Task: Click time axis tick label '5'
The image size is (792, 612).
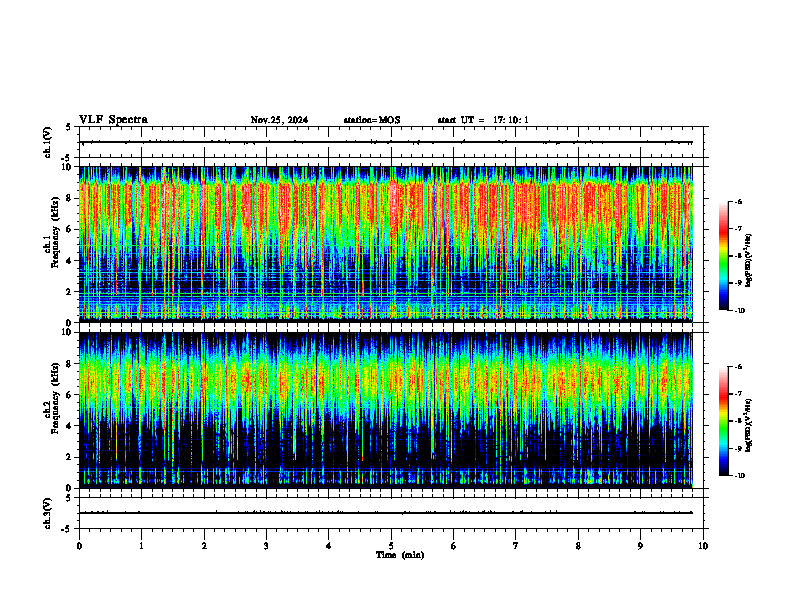Action: pyautogui.click(x=391, y=546)
